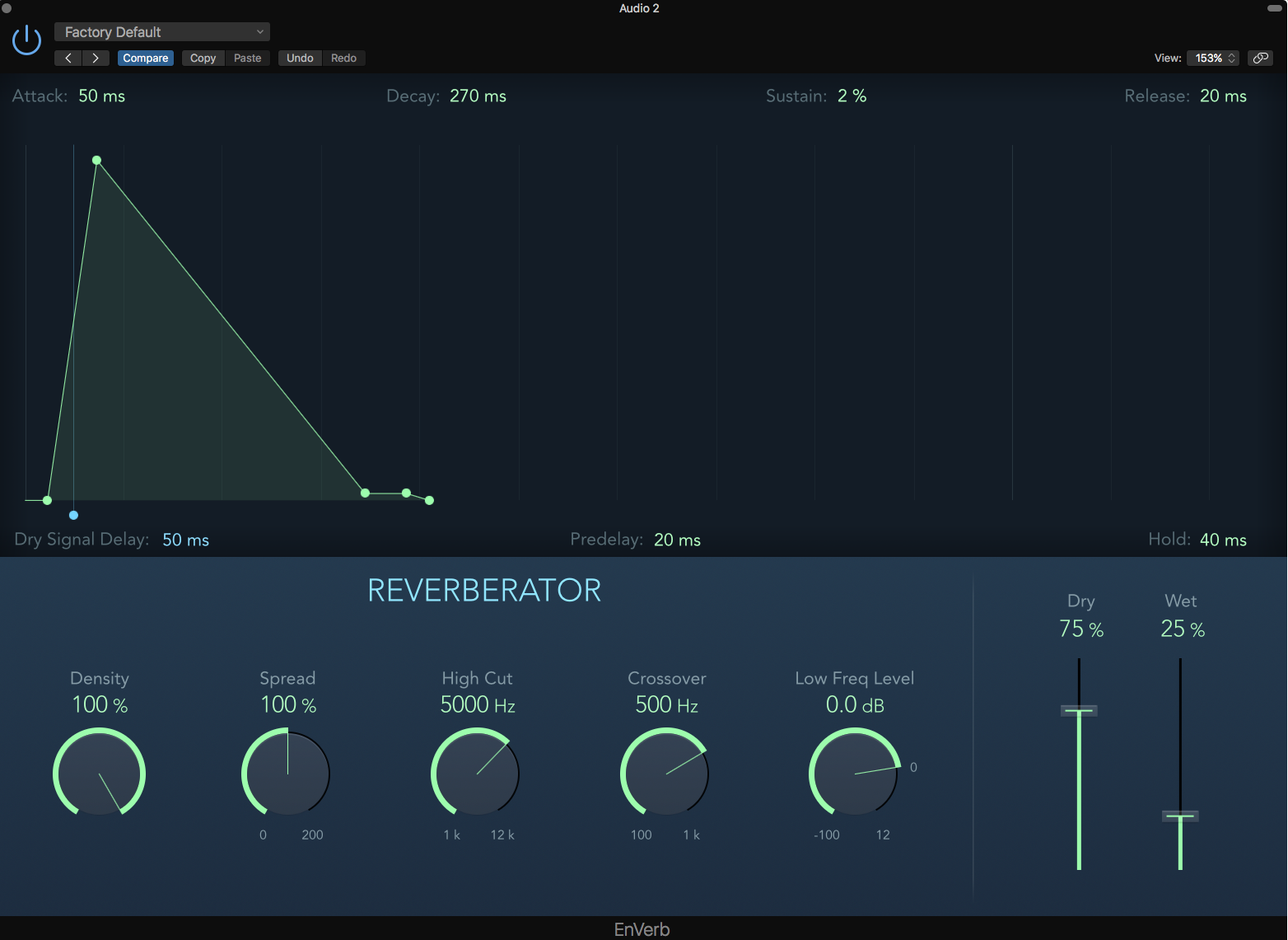This screenshot has width=1288, height=940.
Task: Enable Undo for the last change
Action: [x=299, y=58]
